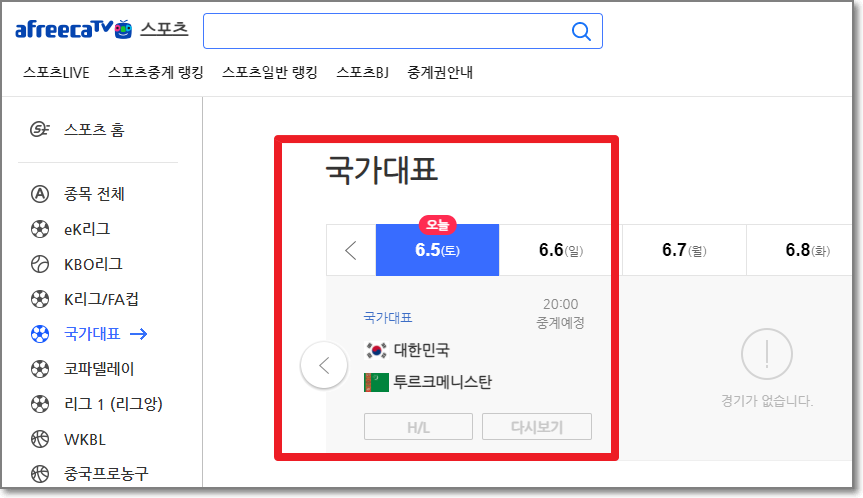Select the 6.7(월) date tab
Image resolution: width=863 pixels, height=498 pixels.
(x=684, y=250)
